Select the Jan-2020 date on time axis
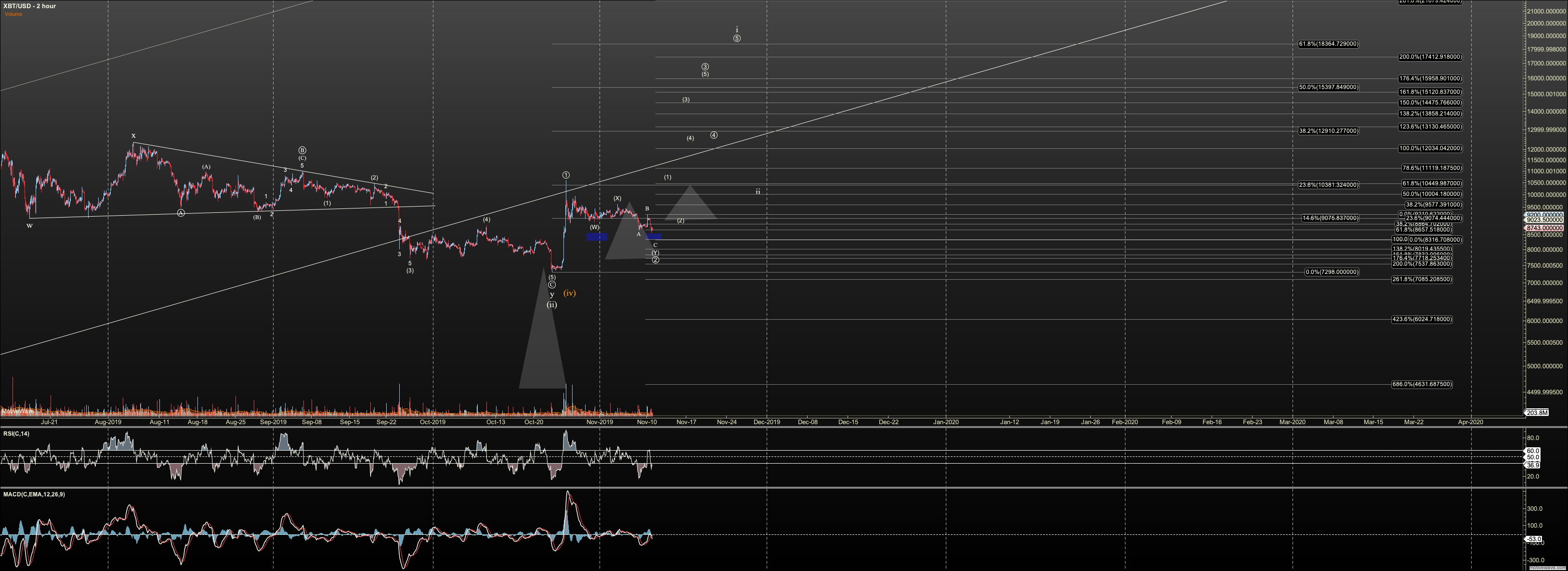Viewport: 1568px width, 571px height. (x=946, y=422)
